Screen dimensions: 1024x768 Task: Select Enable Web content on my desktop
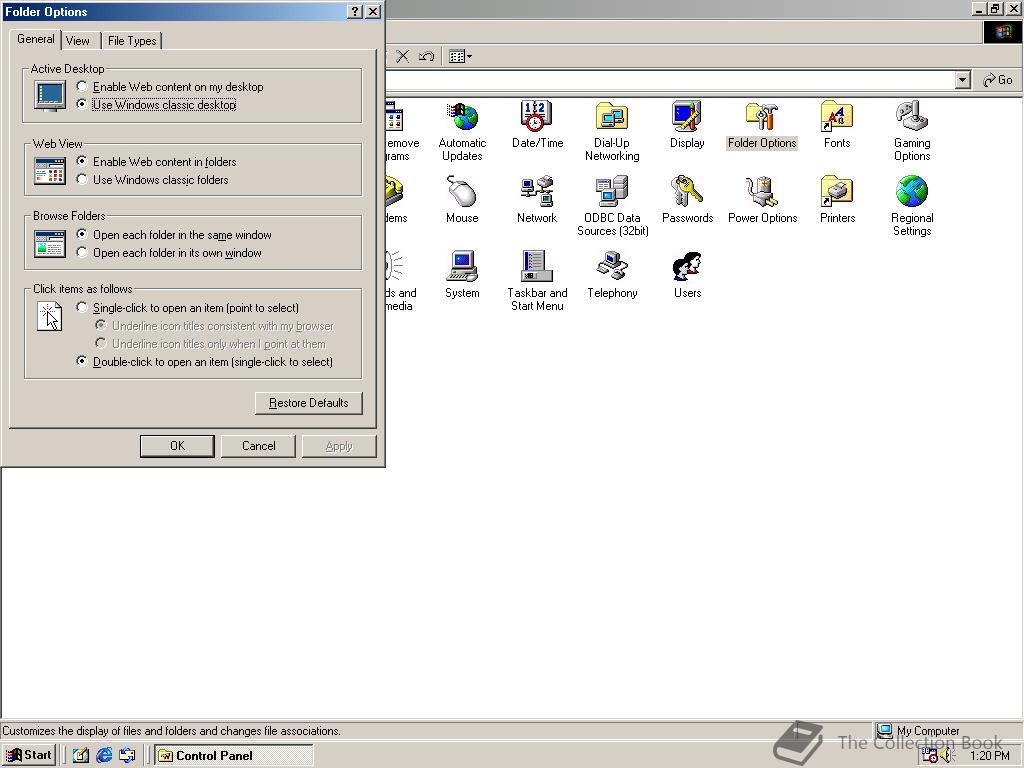click(x=170, y=86)
